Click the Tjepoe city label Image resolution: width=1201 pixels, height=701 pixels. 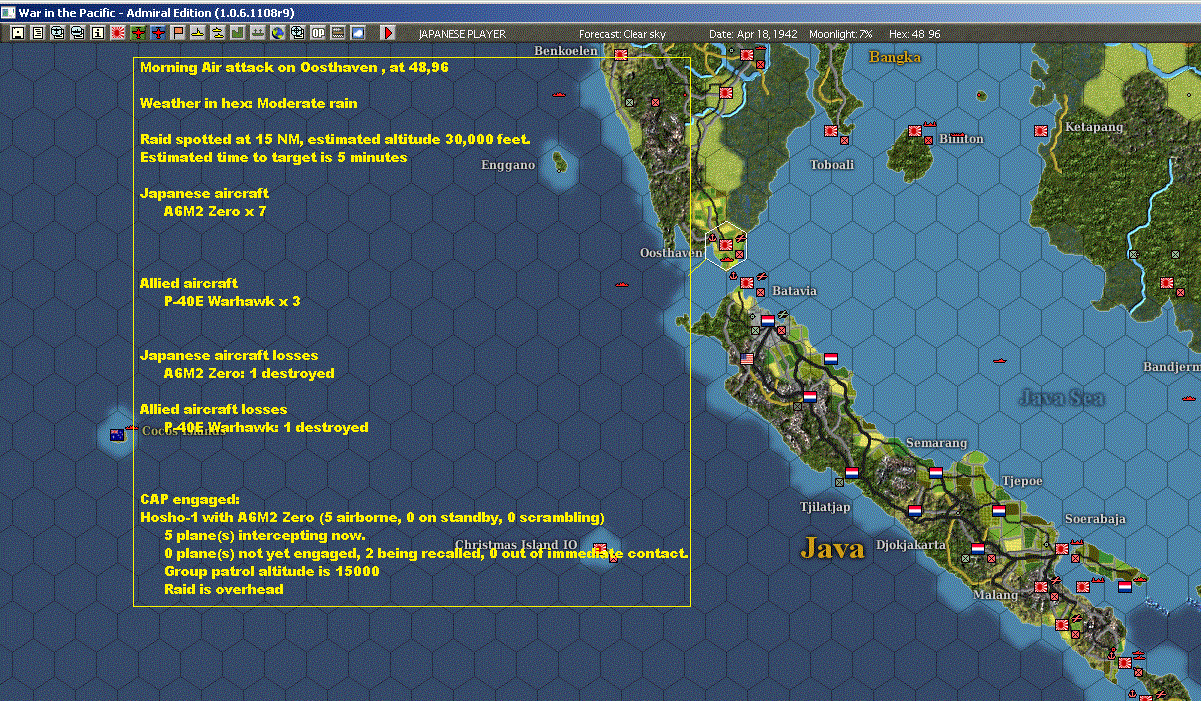(1022, 481)
